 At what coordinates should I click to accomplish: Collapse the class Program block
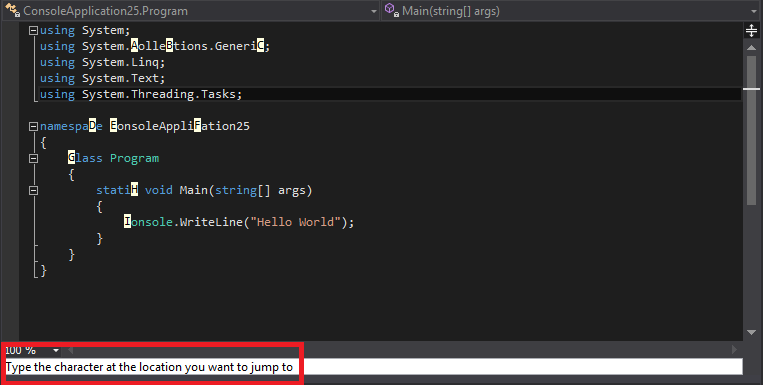pyautogui.click(x=33, y=159)
